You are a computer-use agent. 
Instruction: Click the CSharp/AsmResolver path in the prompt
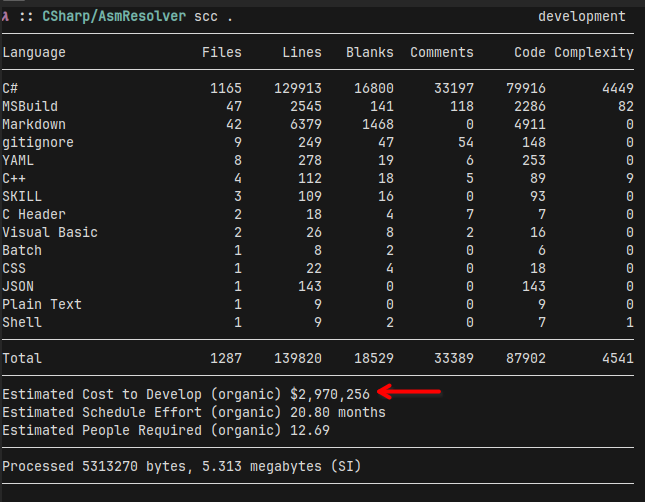[114, 16]
